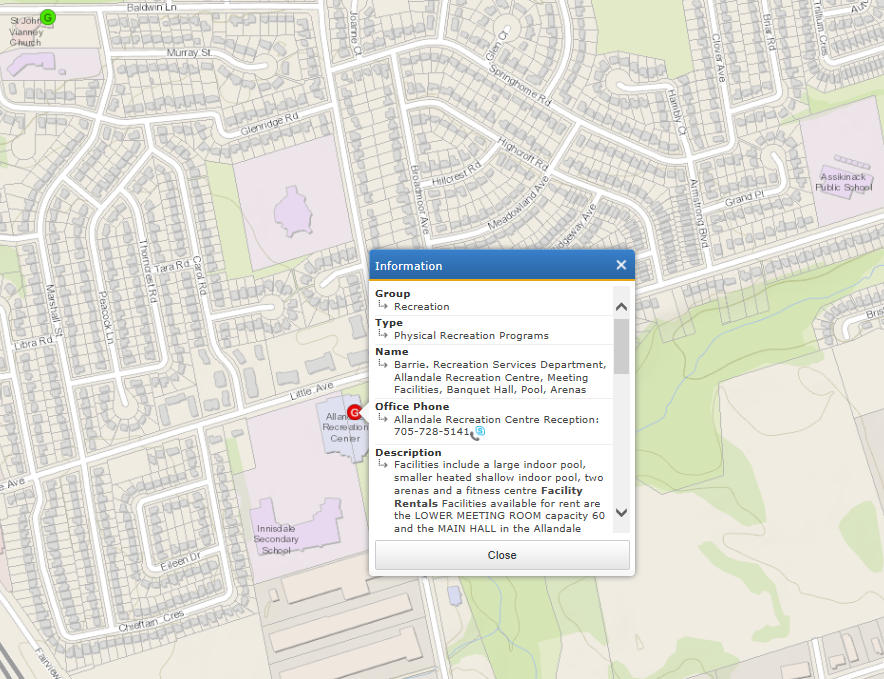Click the 'Springhome Rd' street label
The height and width of the screenshot is (679, 884).
coord(520,85)
